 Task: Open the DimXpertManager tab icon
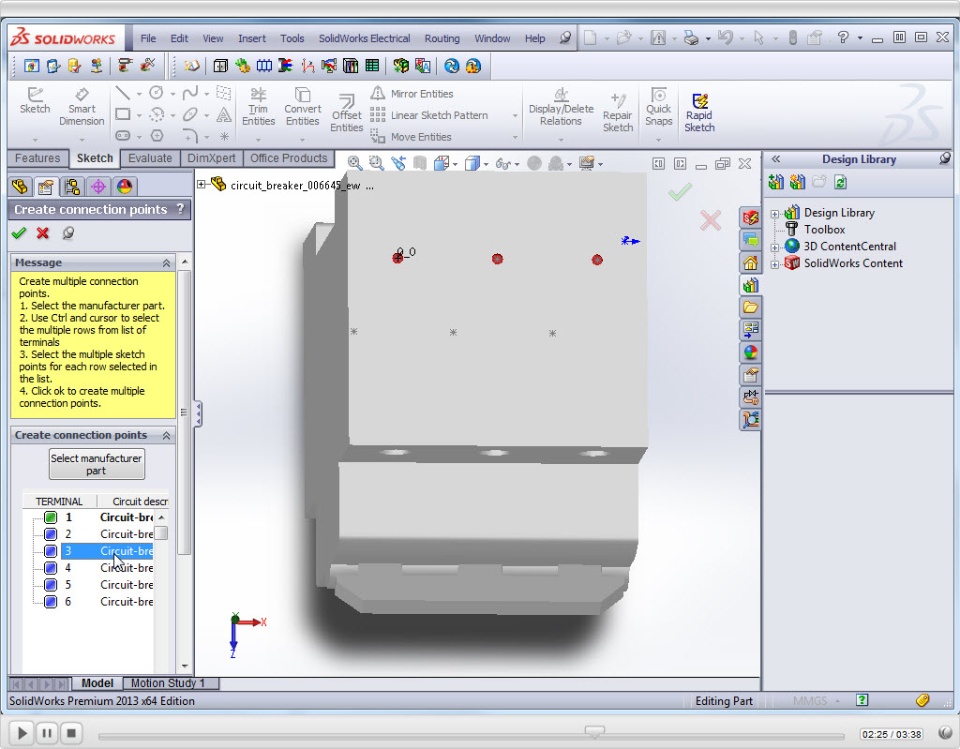(x=99, y=186)
